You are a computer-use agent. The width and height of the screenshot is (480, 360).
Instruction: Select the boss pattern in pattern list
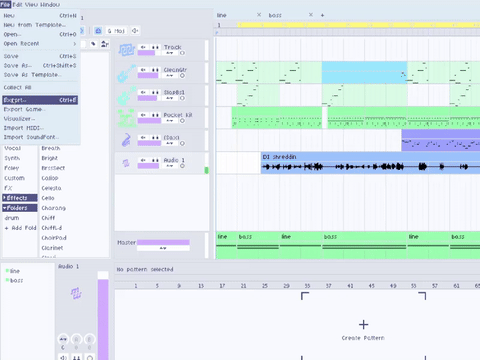[16, 281]
